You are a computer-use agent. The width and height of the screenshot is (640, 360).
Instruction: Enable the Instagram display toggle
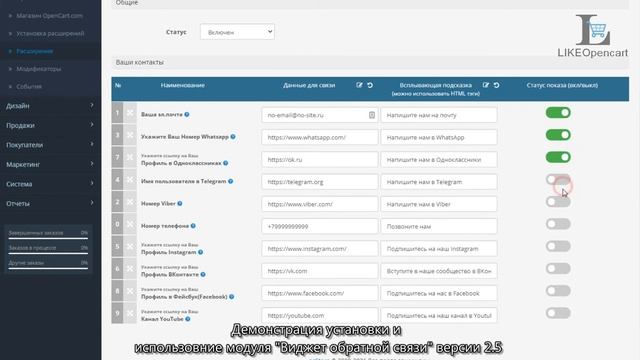[558, 247]
